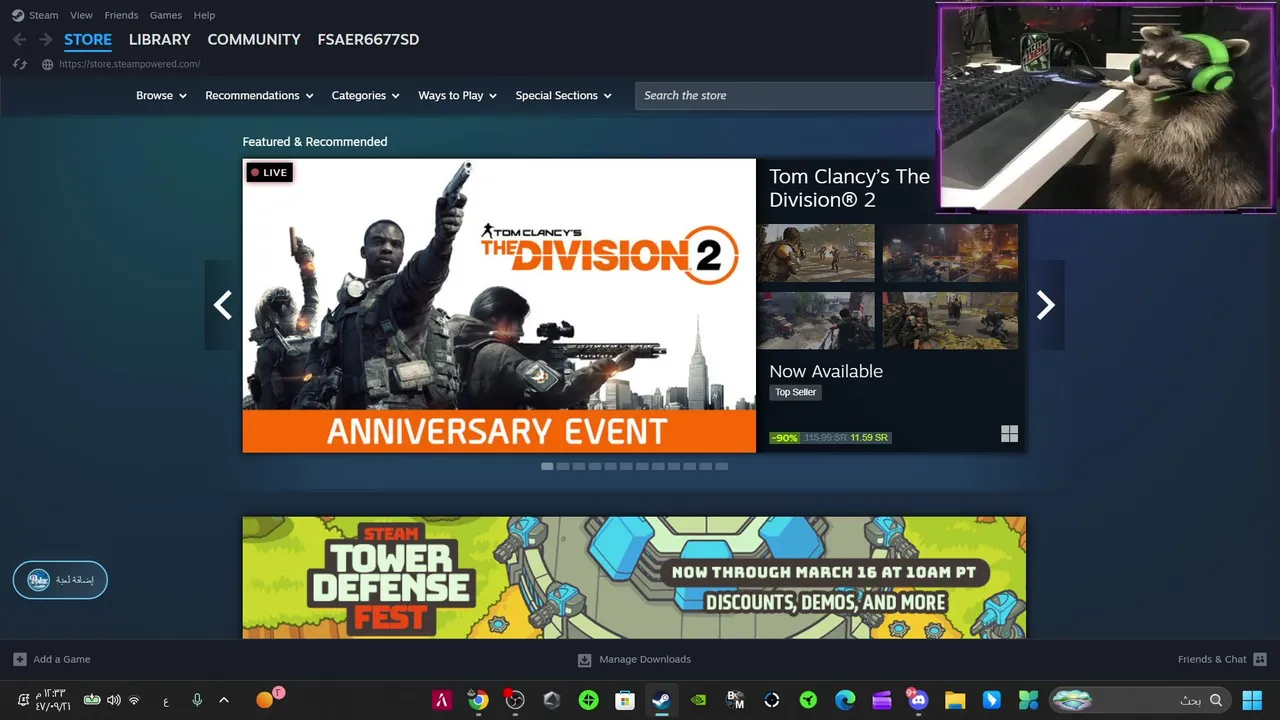Image resolution: width=1280 pixels, height=720 pixels.
Task: Go forward with the right arrow navigation button
Action: (45, 40)
